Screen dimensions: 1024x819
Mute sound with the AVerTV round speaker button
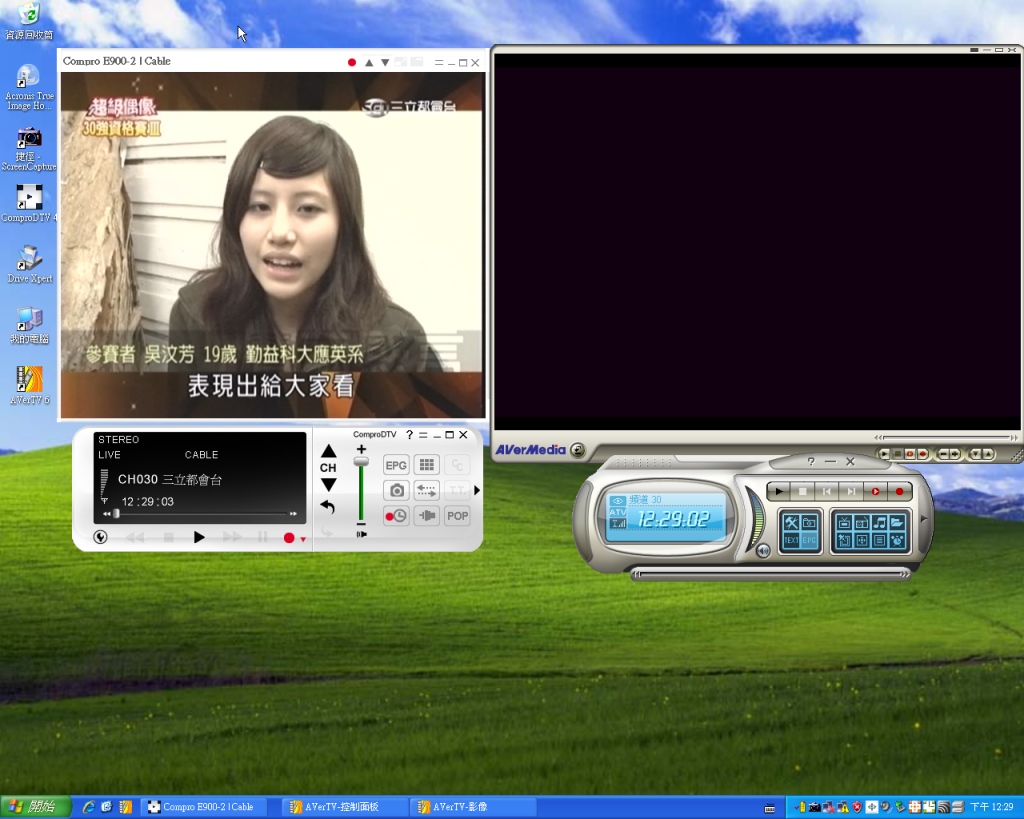click(x=763, y=551)
